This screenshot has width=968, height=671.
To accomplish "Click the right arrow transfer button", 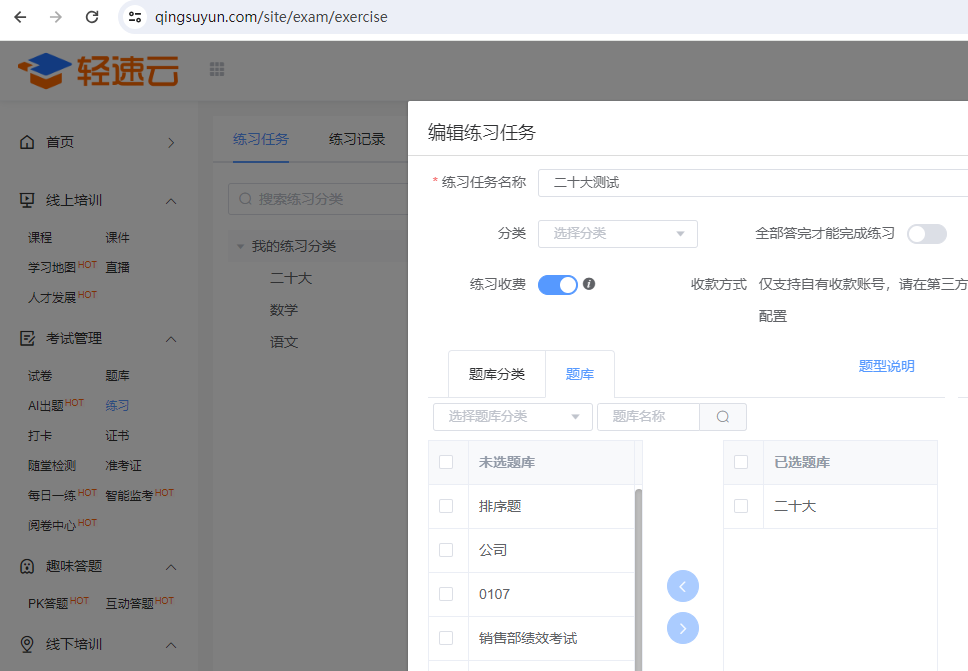I will click(x=683, y=628).
